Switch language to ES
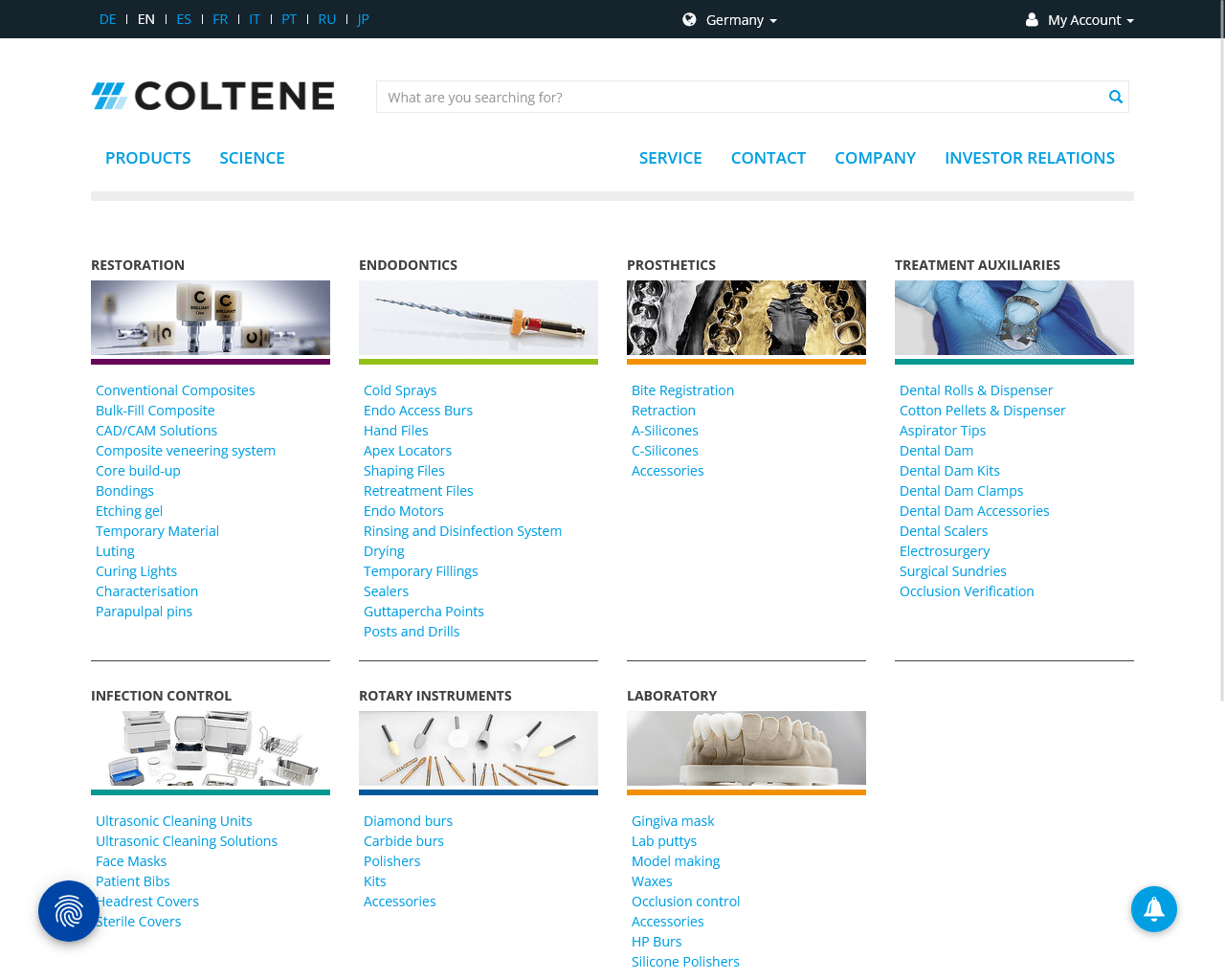Image resolution: width=1225 pixels, height=980 pixels. tap(184, 19)
